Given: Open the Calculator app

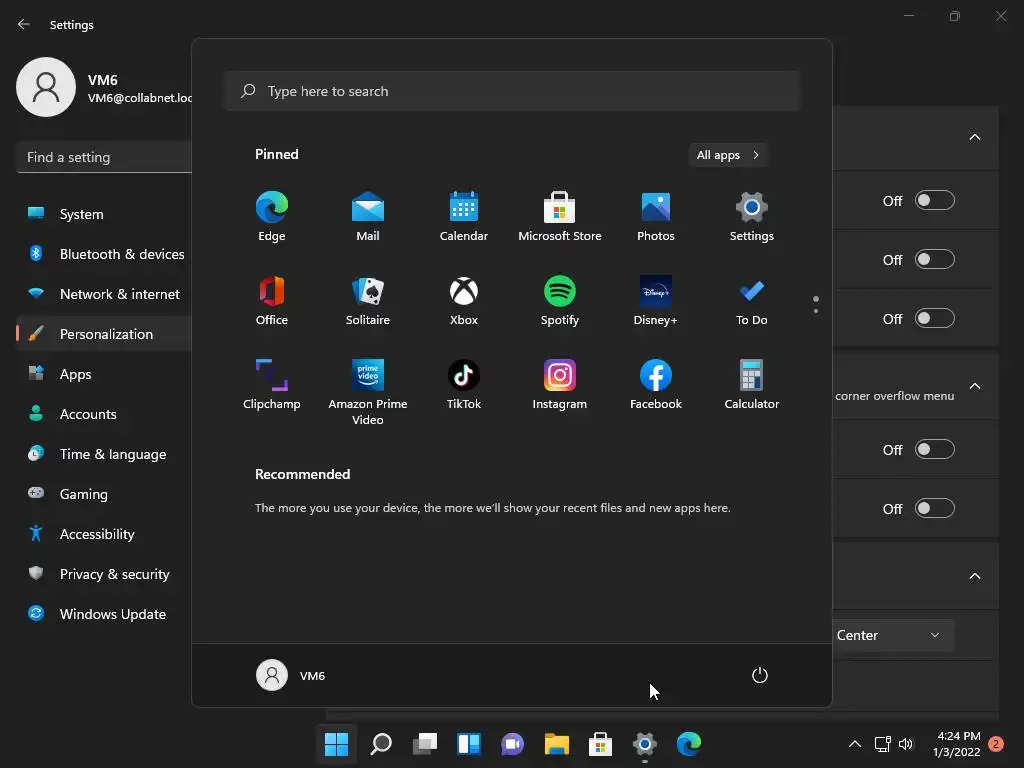Looking at the screenshot, I should click(x=752, y=385).
